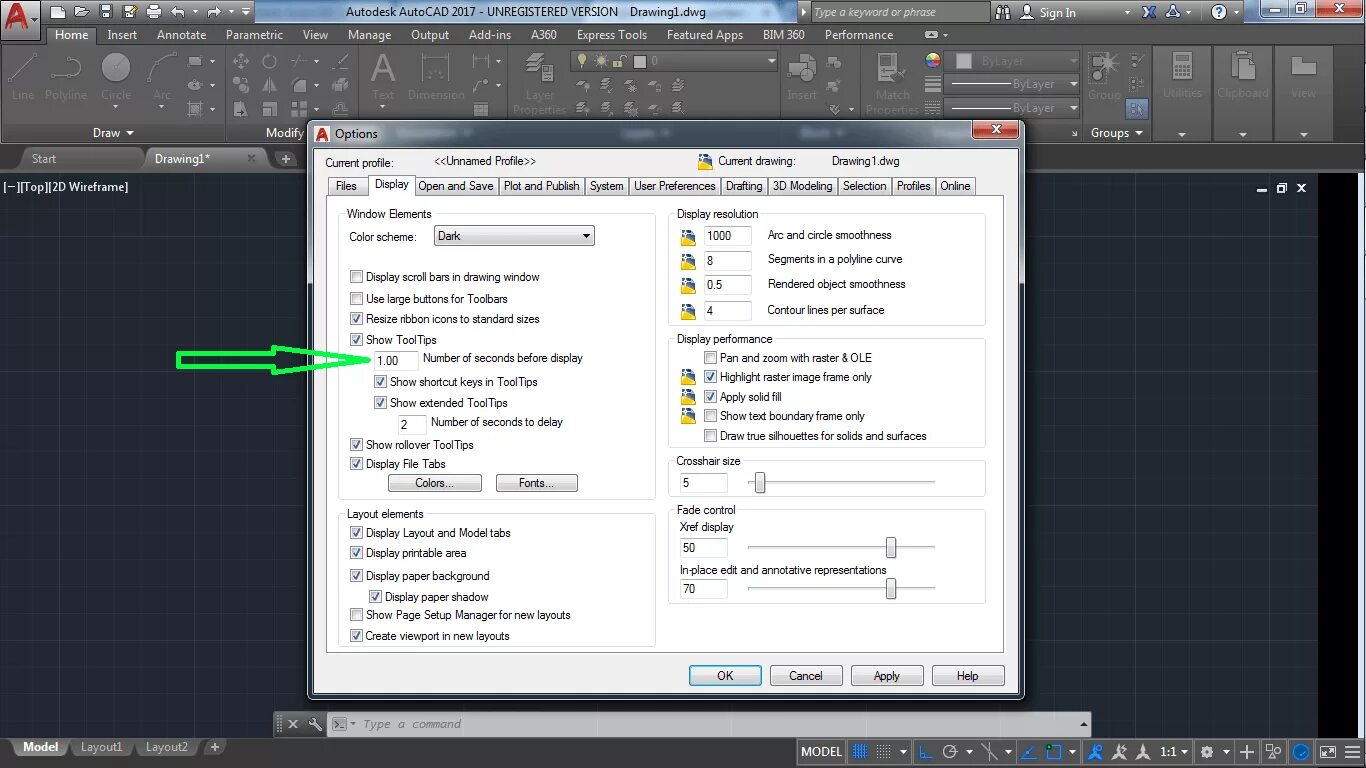This screenshot has height=768, width=1366.
Task: Click the Match Properties icon
Action: point(892,82)
